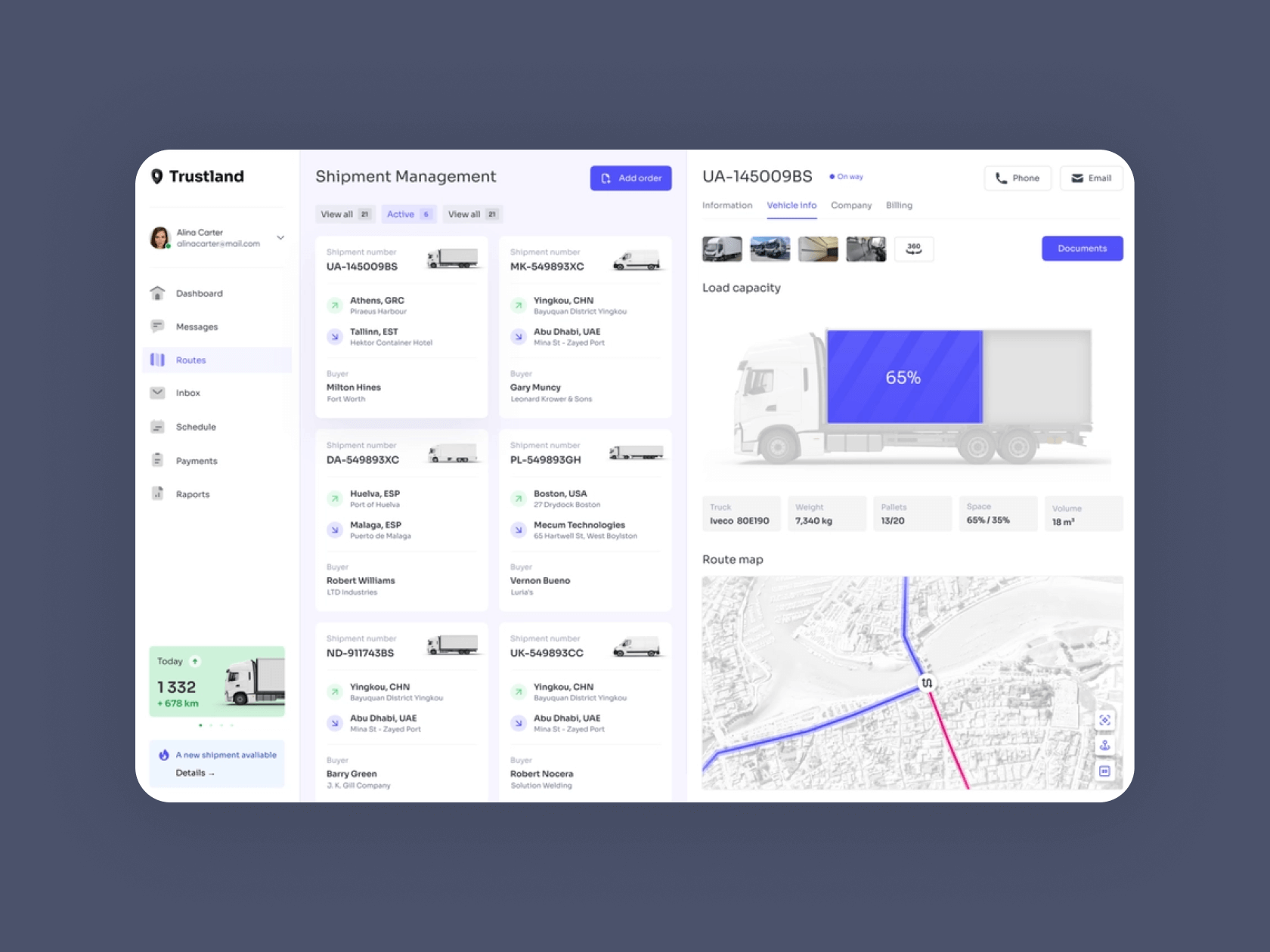The image size is (1270, 952).
Task: Click the Trustland logo pin icon
Action: click(157, 176)
